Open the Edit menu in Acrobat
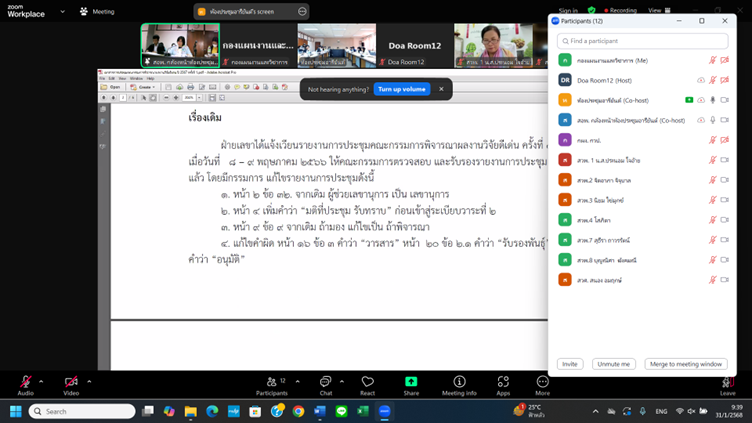 [111, 78]
